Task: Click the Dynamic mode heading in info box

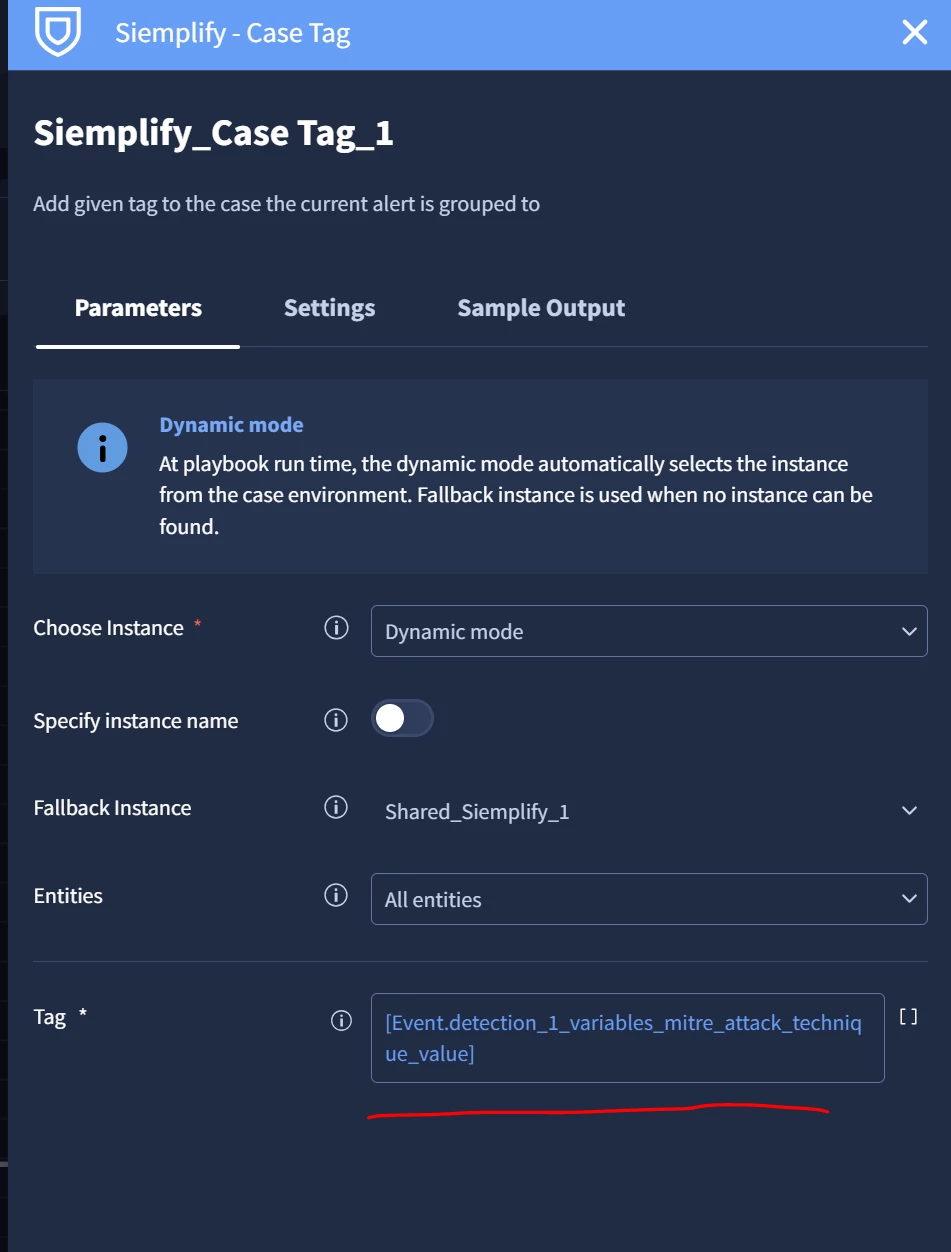Action: click(231, 425)
